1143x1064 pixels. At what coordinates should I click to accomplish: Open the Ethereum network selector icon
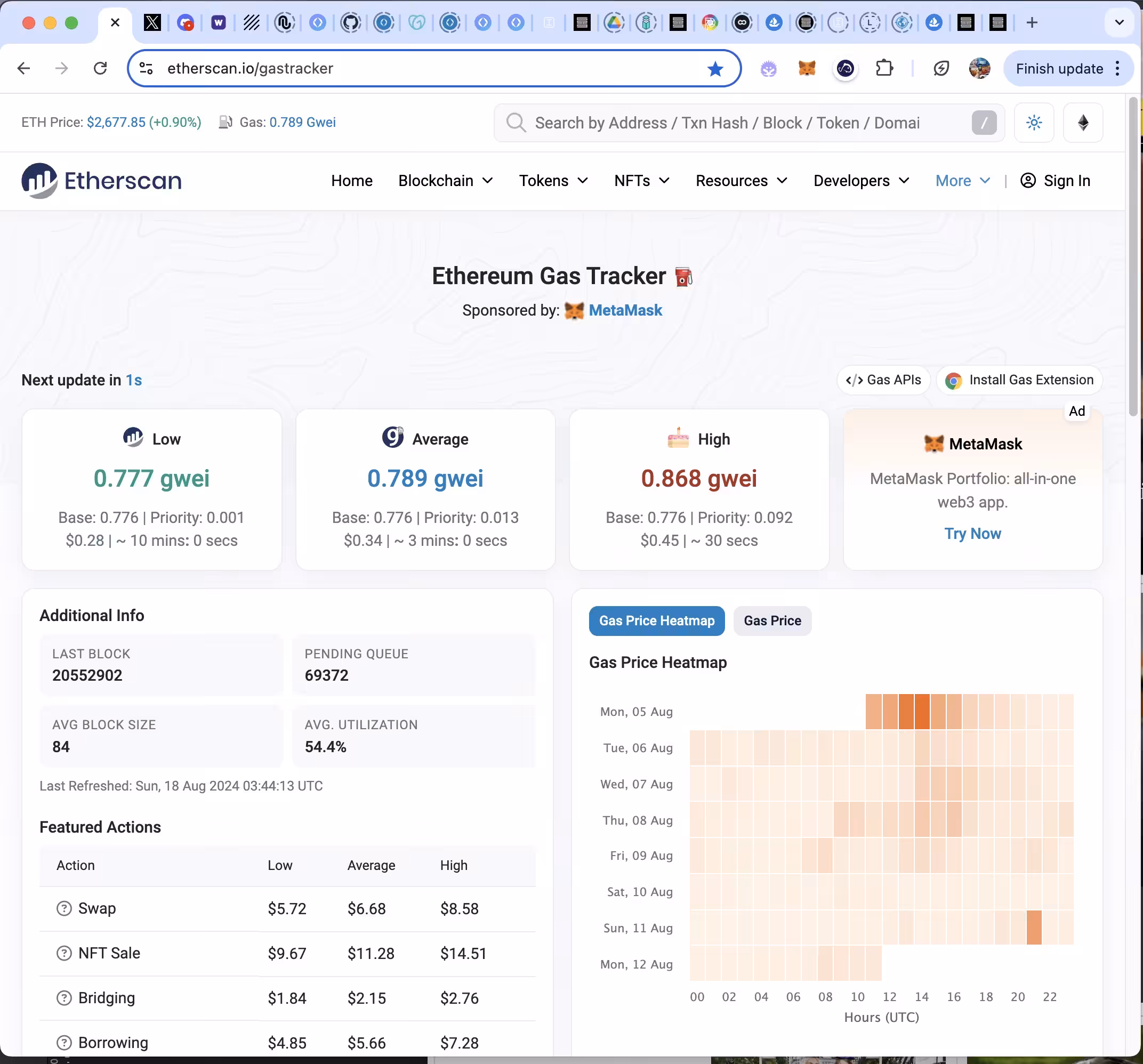1083,123
